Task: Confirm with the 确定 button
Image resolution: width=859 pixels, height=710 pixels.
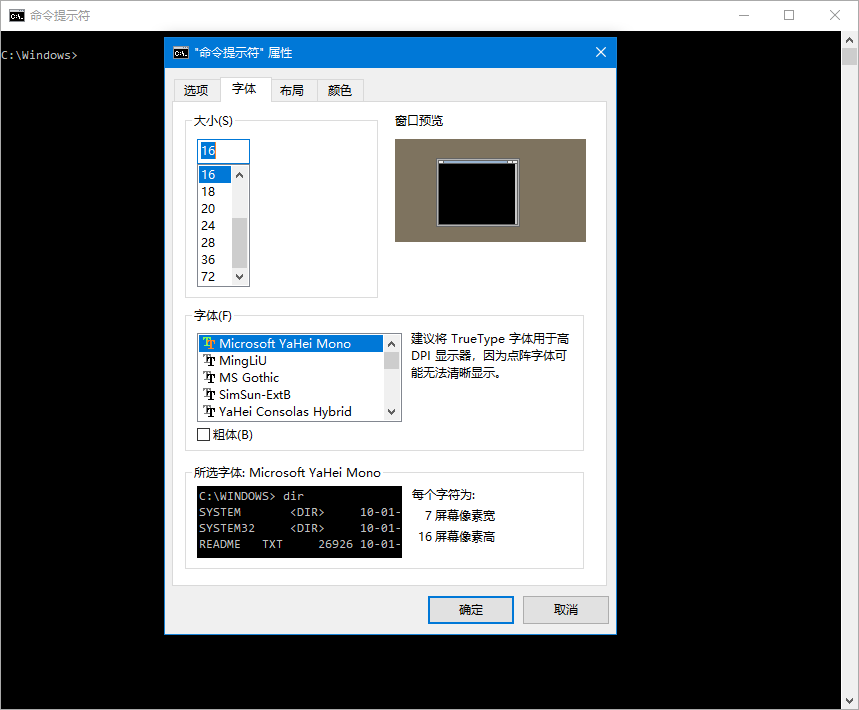Action: (471, 610)
